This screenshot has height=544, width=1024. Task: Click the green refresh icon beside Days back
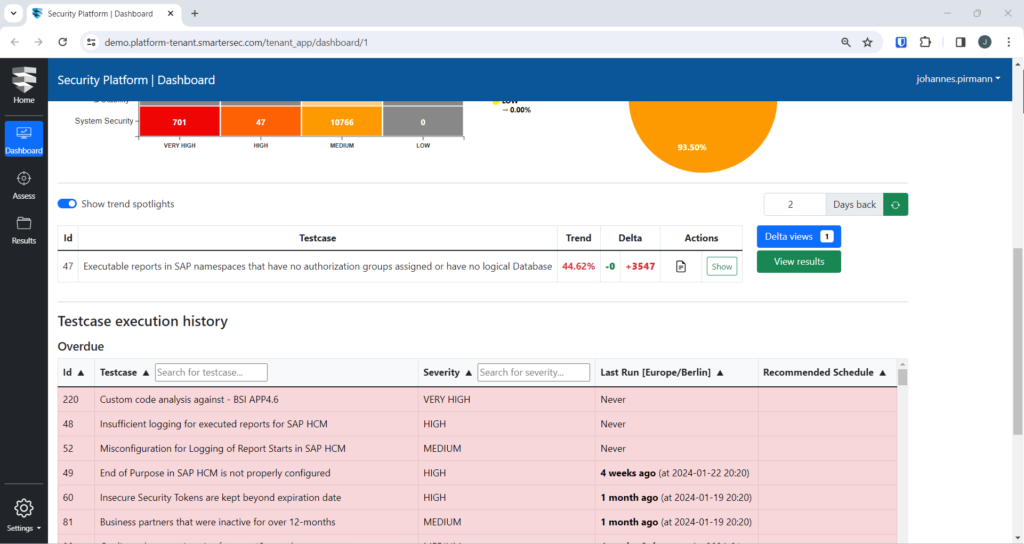(895, 204)
